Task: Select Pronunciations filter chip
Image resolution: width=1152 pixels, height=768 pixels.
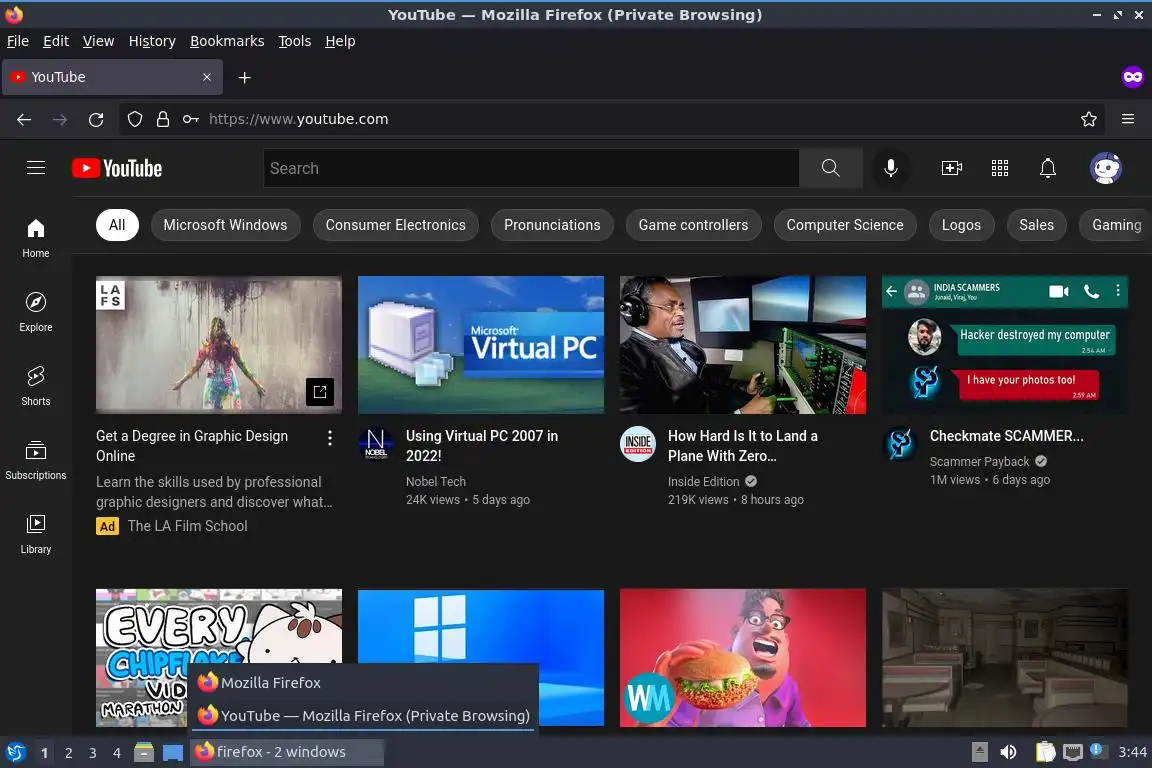Action: 552,225
